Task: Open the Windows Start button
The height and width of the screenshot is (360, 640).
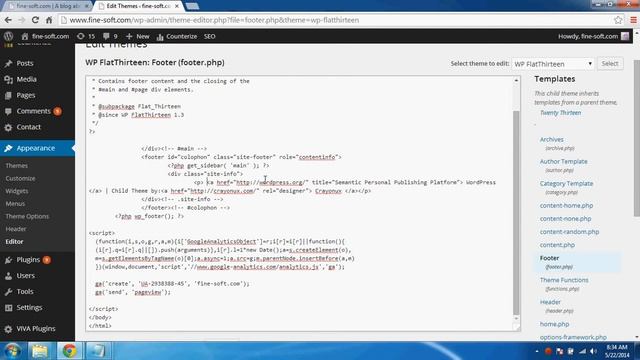Action: click(x=13, y=351)
